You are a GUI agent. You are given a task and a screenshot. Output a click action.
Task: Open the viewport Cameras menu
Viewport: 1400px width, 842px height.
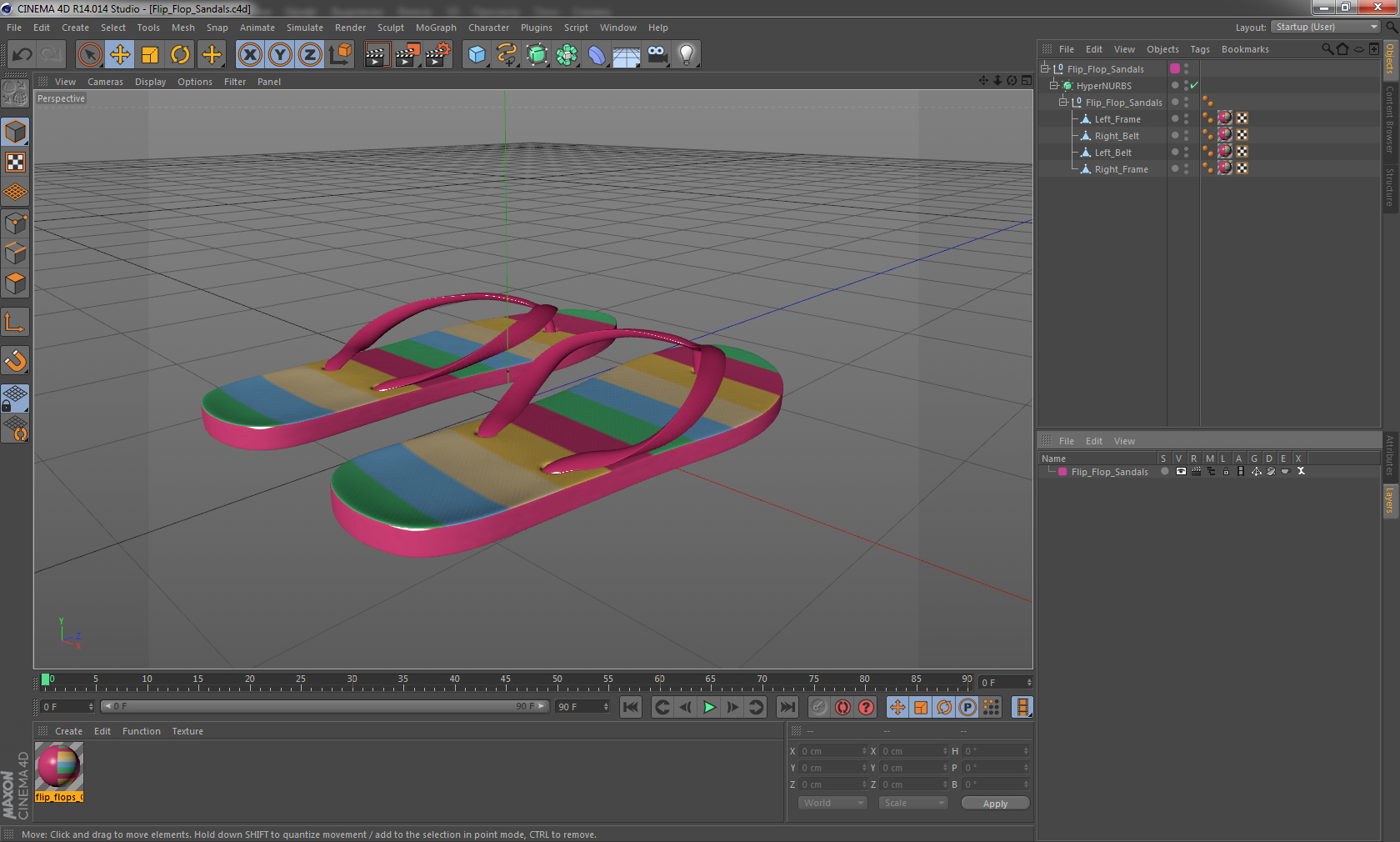coord(105,82)
